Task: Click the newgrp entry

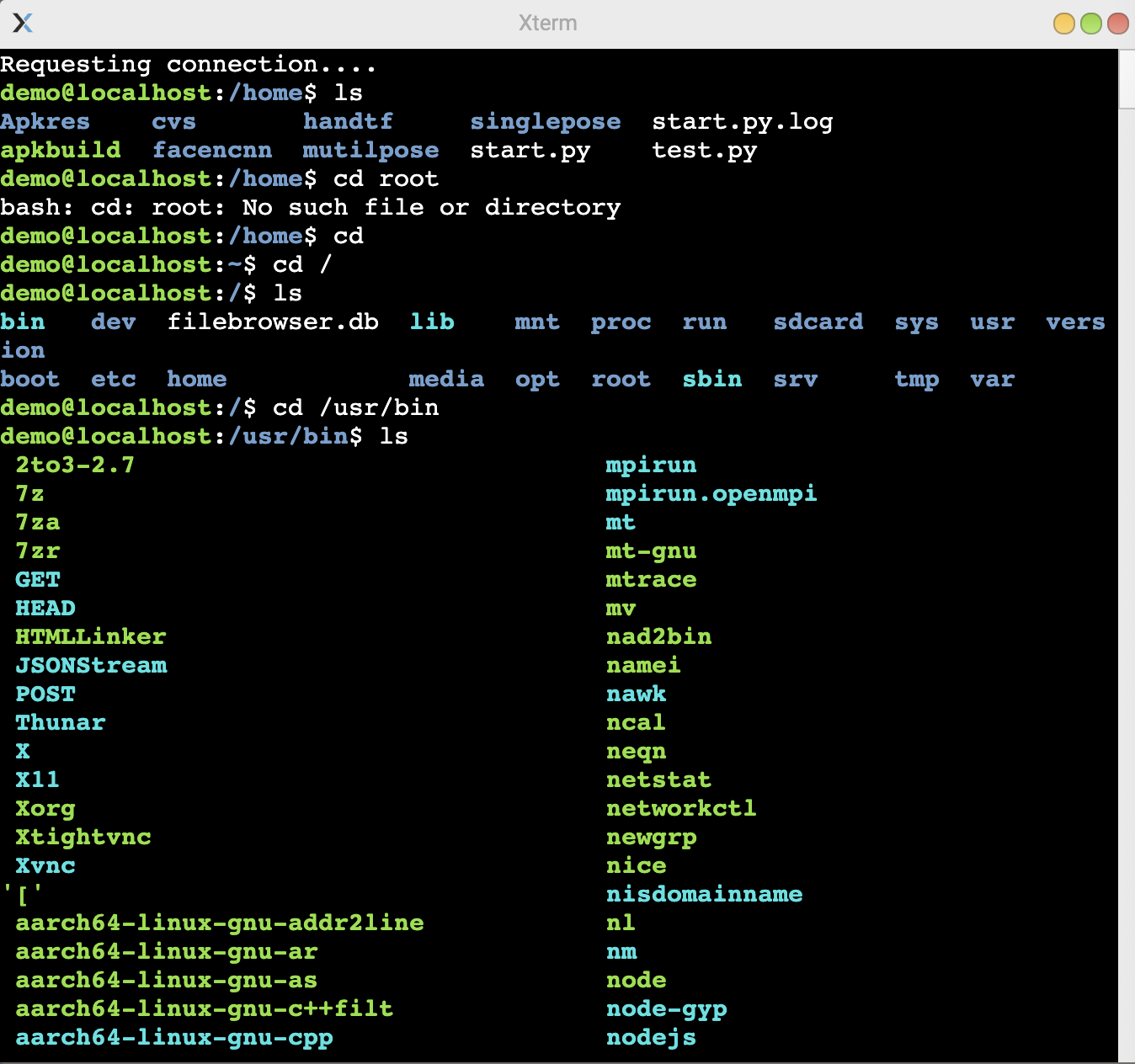Action: [x=652, y=837]
